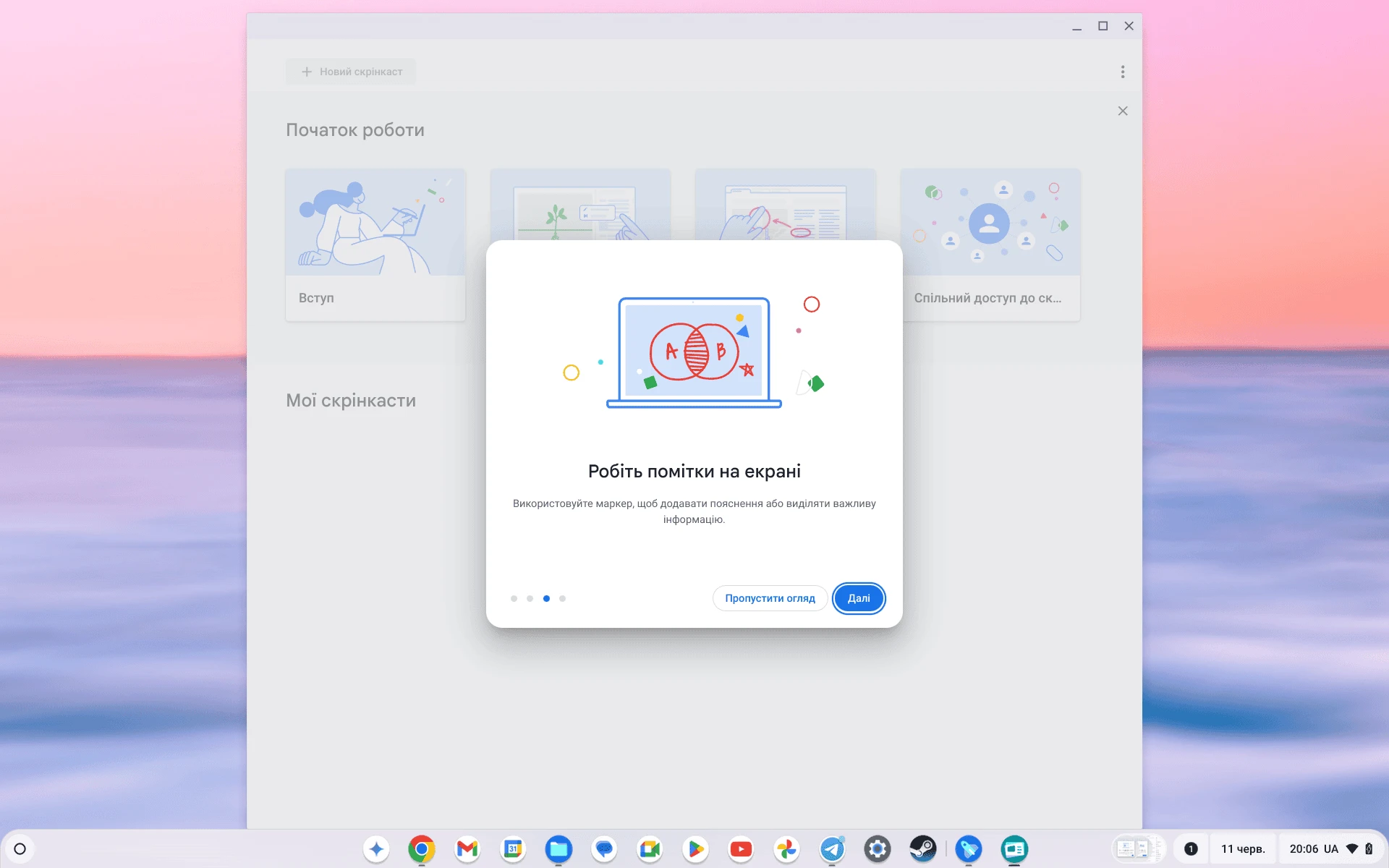Open Google Photos from the shelf
Image resolution: width=1389 pixels, height=868 pixels.
[786, 849]
